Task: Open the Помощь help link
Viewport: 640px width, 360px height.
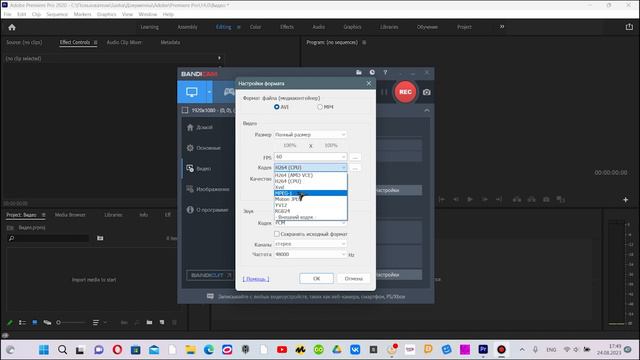Action: tap(256, 279)
